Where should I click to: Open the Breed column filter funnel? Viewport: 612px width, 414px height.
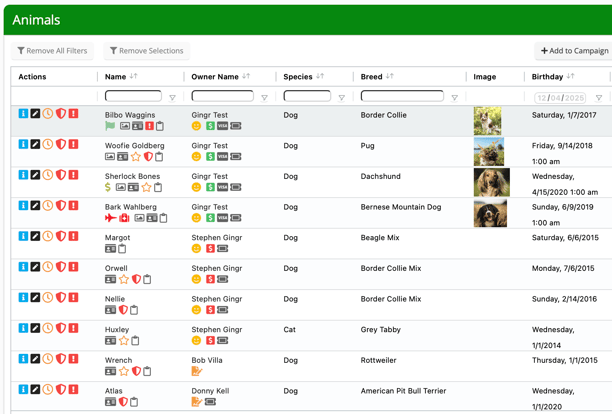[x=454, y=98]
